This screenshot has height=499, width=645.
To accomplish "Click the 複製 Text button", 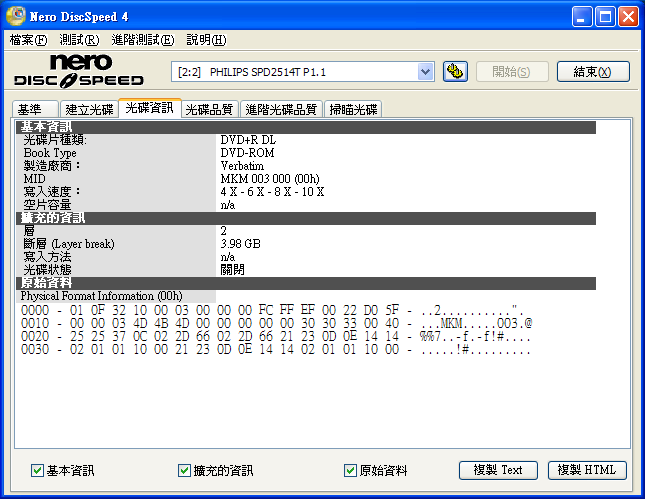I will pyautogui.click(x=498, y=470).
